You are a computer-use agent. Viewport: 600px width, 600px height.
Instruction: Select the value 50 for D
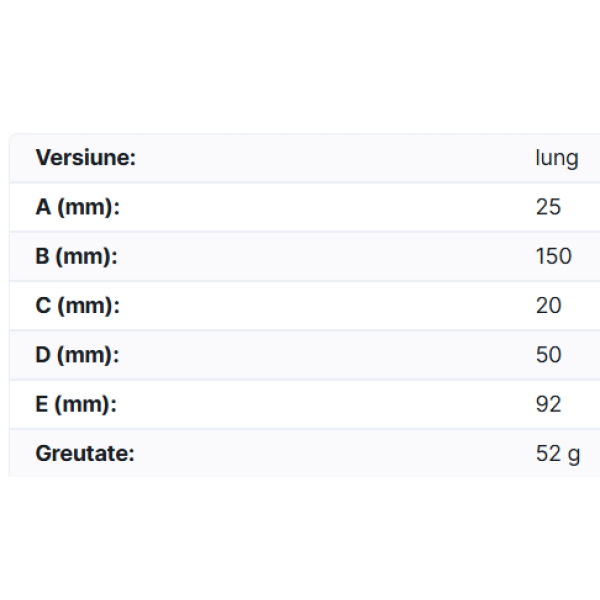548,355
